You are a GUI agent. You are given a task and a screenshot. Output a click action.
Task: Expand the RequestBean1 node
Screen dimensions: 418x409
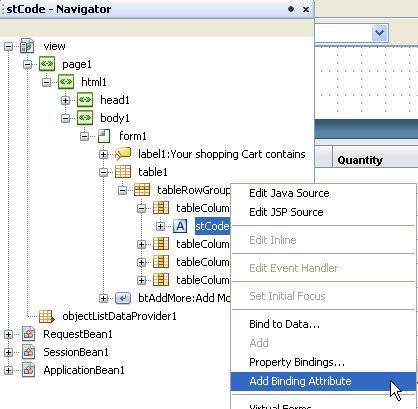[9, 334]
